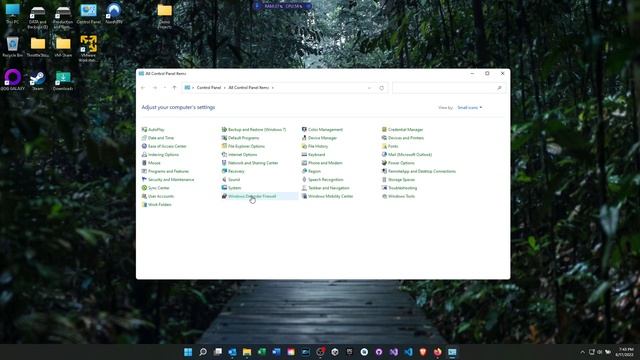The image size is (640, 360).
Task: Open Fonts item
Action: (390, 146)
